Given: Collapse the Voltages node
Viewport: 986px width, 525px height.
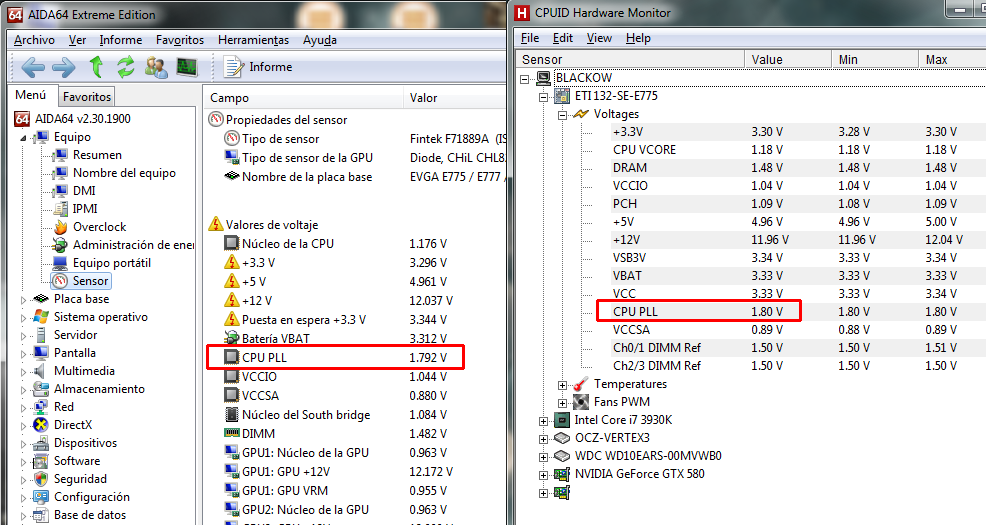Looking at the screenshot, I should tap(562, 115).
